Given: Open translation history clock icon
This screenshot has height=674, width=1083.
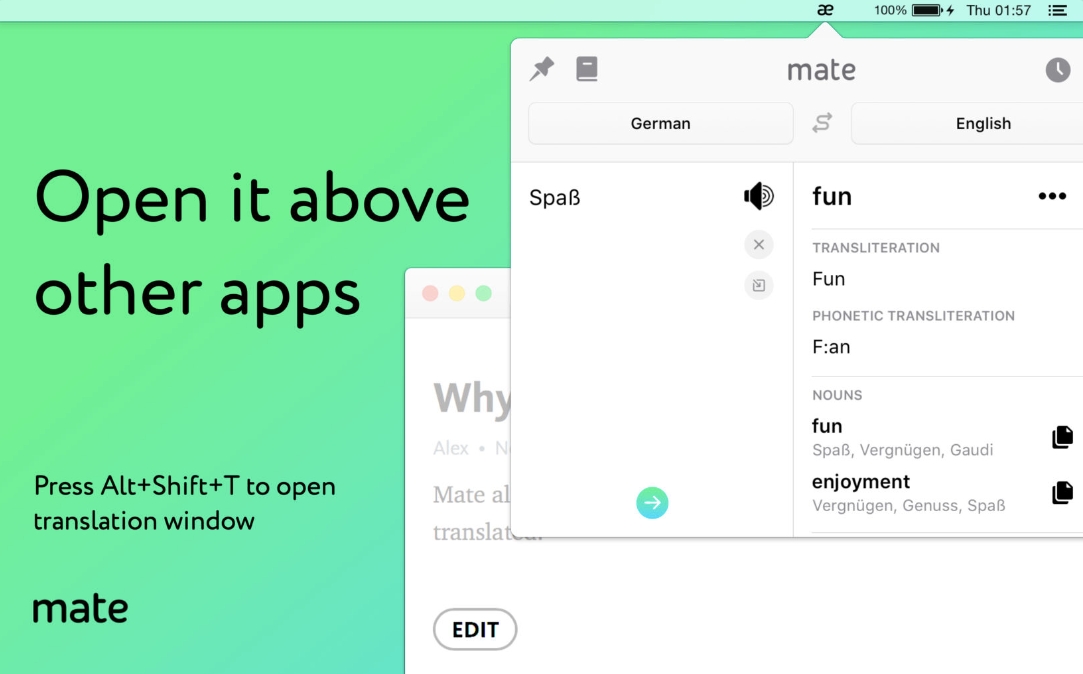Looking at the screenshot, I should point(1057,70).
